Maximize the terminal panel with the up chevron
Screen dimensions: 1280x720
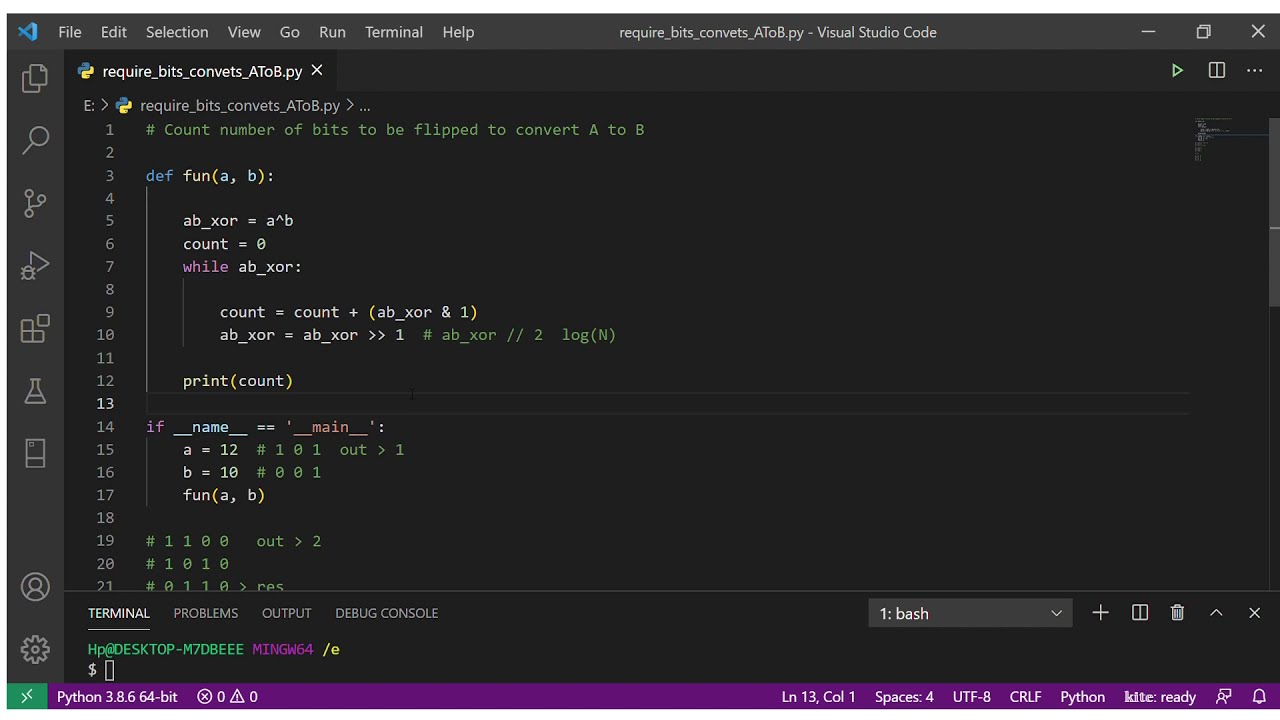[1216, 613]
